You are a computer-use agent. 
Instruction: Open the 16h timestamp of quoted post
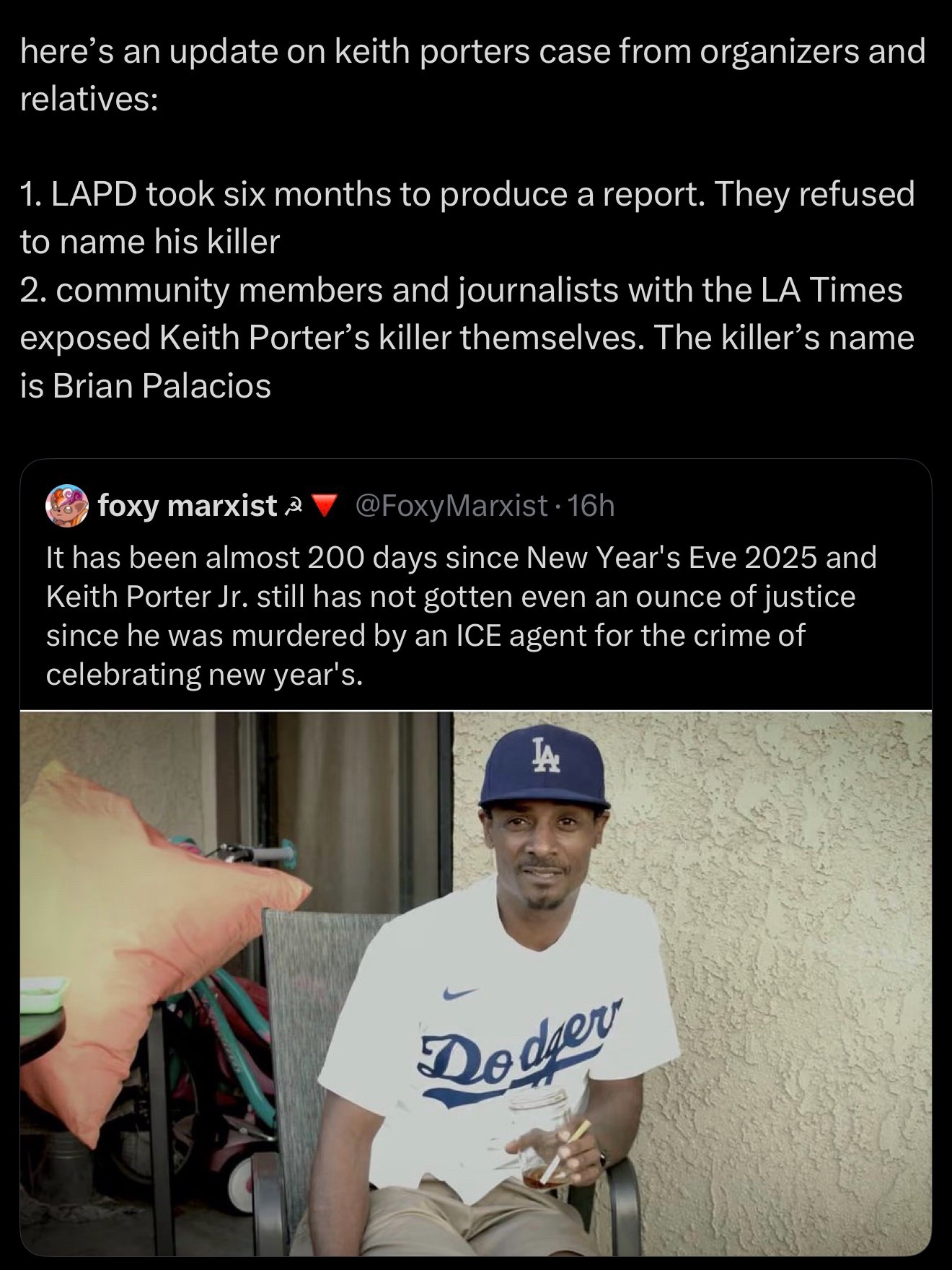click(591, 507)
